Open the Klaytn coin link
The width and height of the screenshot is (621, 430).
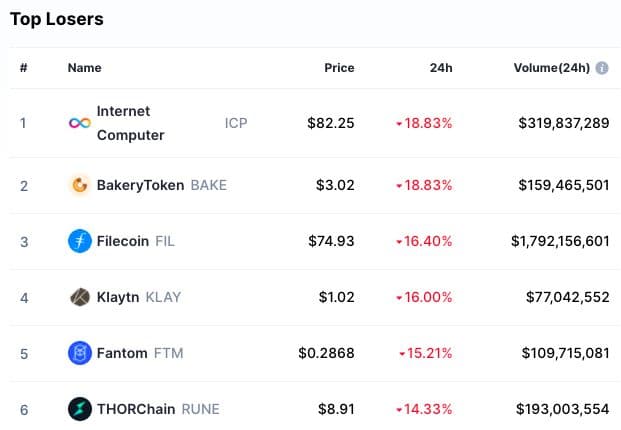coord(119,297)
